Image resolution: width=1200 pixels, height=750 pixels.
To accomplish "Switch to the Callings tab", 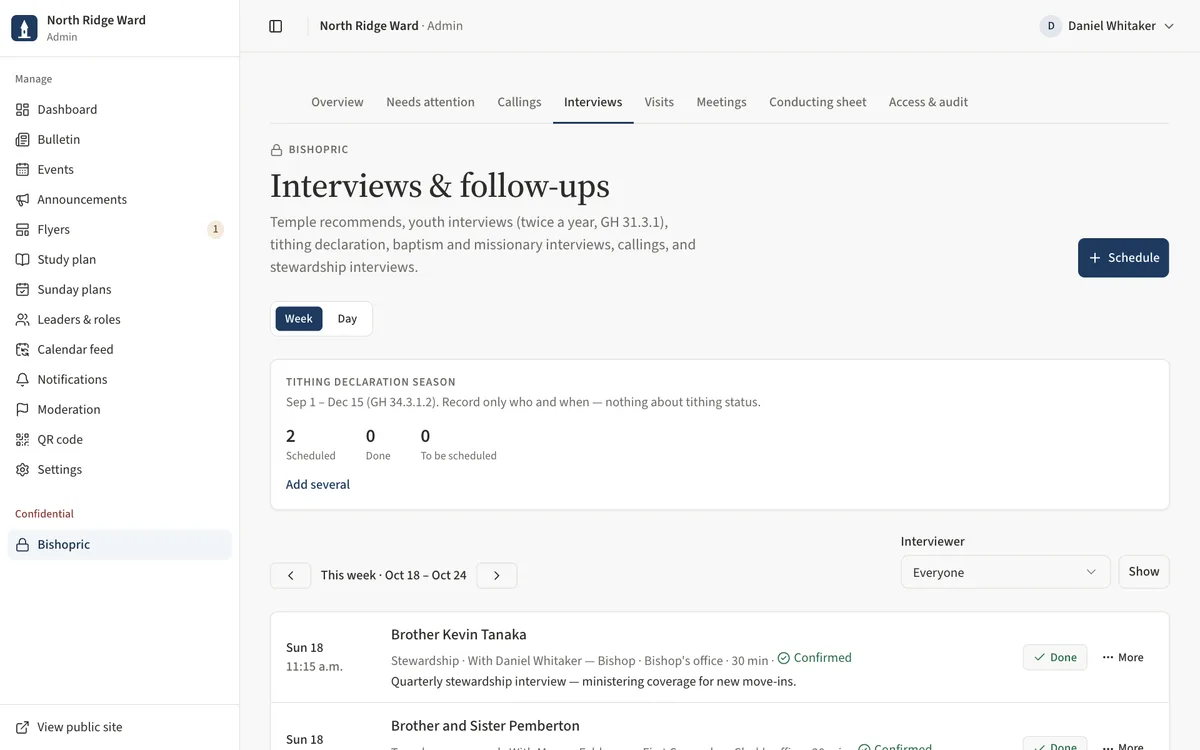I will [519, 102].
